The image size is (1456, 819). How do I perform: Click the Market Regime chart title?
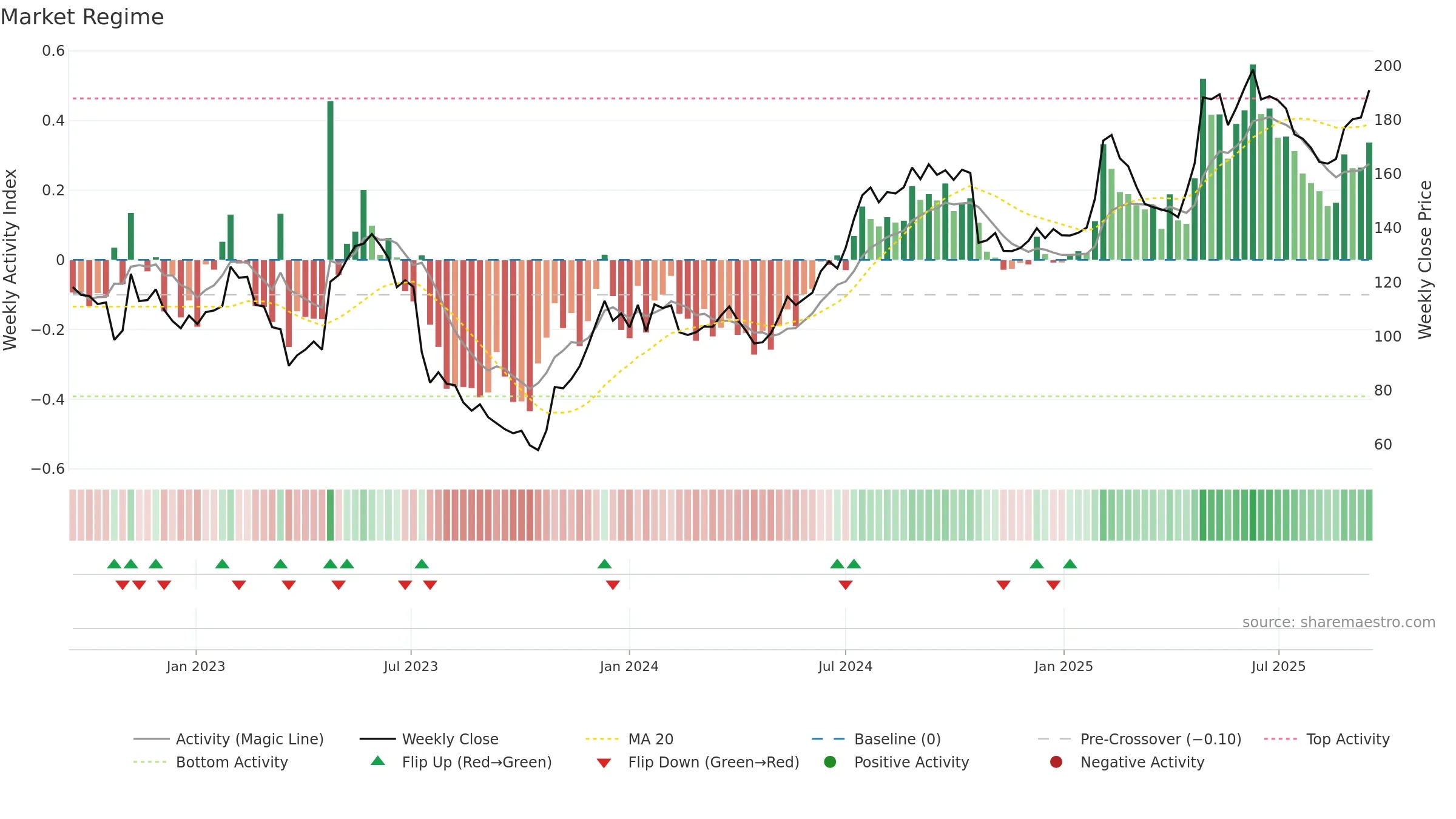(x=82, y=17)
